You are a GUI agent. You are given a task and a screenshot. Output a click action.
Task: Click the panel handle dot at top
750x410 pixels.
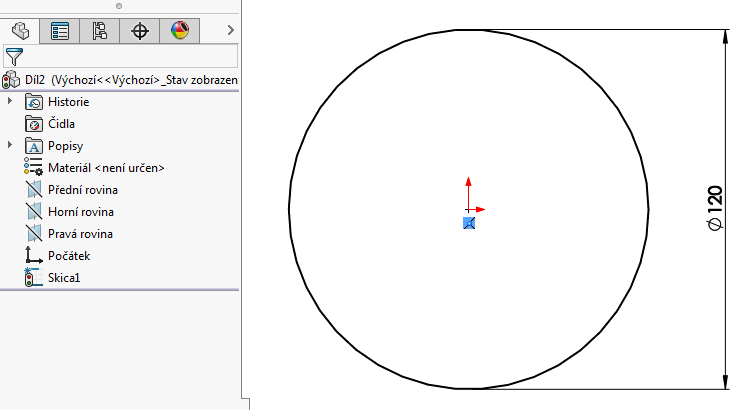[x=119, y=6]
